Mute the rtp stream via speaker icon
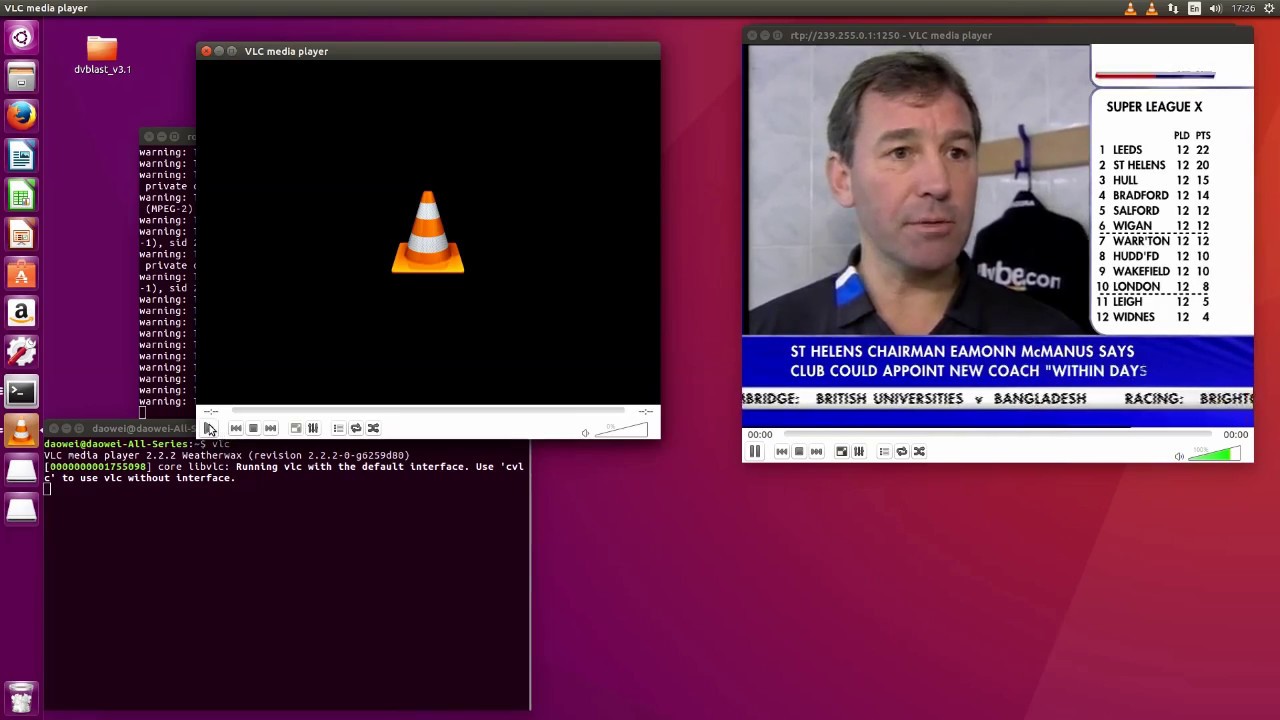Image resolution: width=1280 pixels, height=720 pixels. tap(1179, 456)
